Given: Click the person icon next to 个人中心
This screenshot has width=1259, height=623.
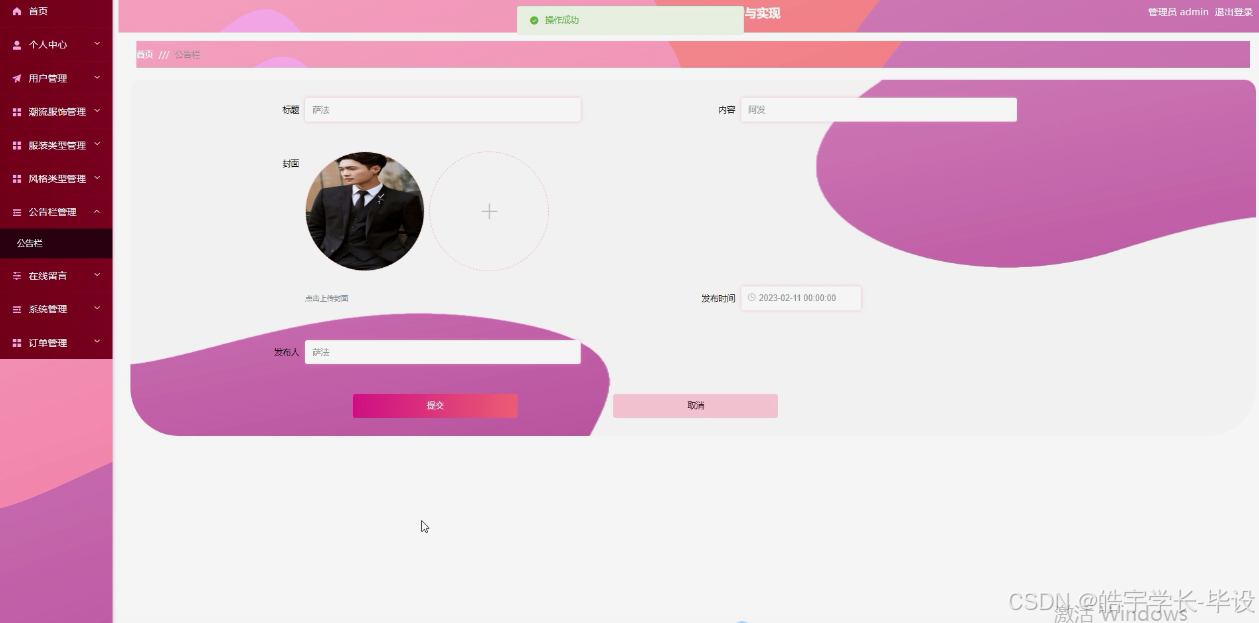Looking at the screenshot, I should pyautogui.click(x=15, y=44).
